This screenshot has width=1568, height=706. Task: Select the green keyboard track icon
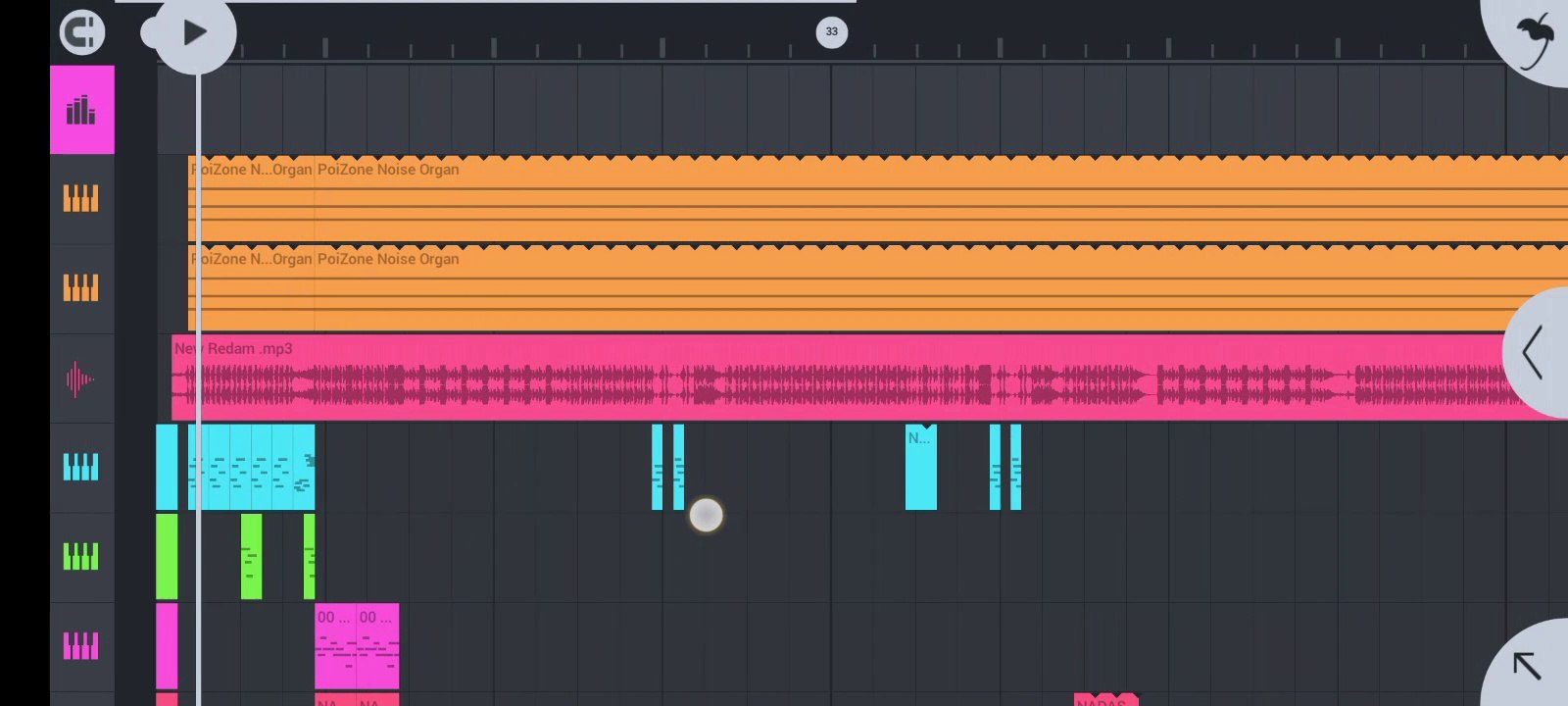pyautogui.click(x=81, y=556)
